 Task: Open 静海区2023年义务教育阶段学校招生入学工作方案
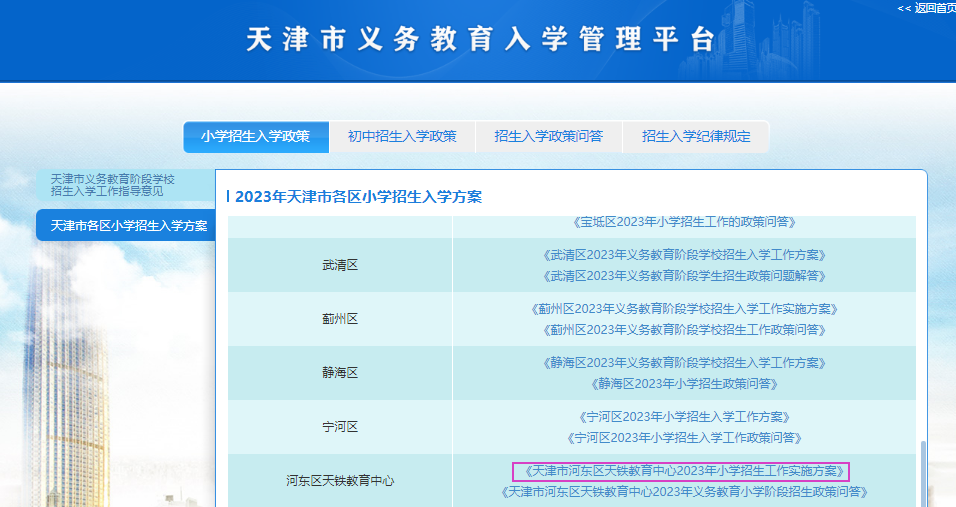click(684, 363)
